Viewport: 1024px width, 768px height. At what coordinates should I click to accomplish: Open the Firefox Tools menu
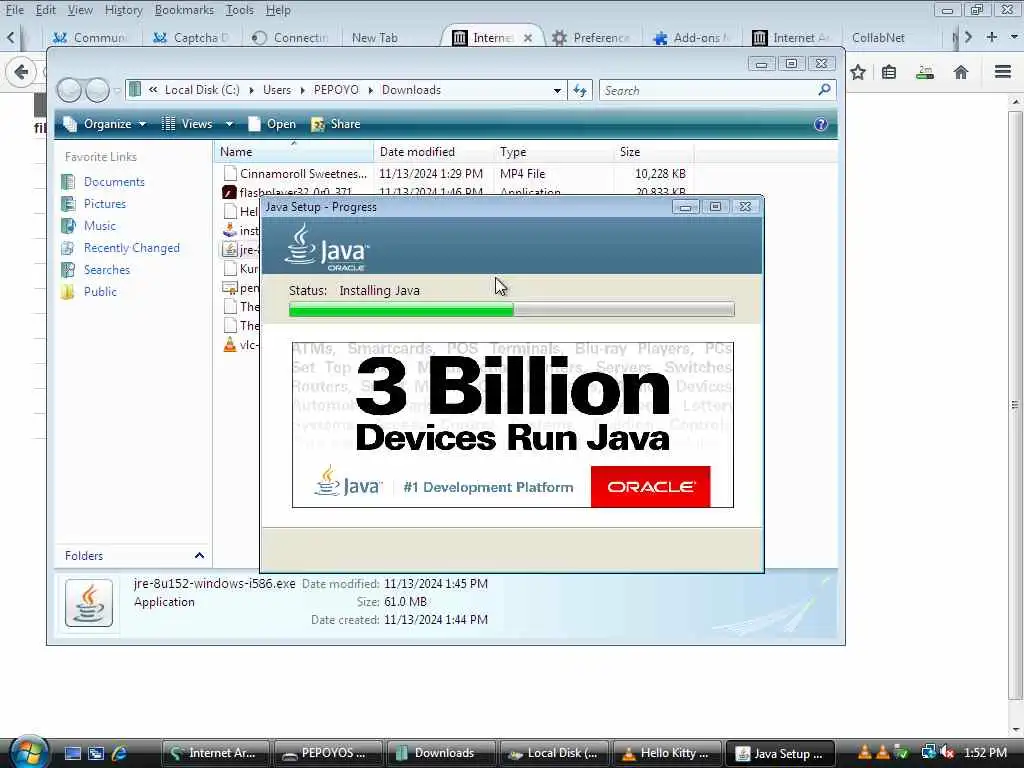tap(240, 10)
